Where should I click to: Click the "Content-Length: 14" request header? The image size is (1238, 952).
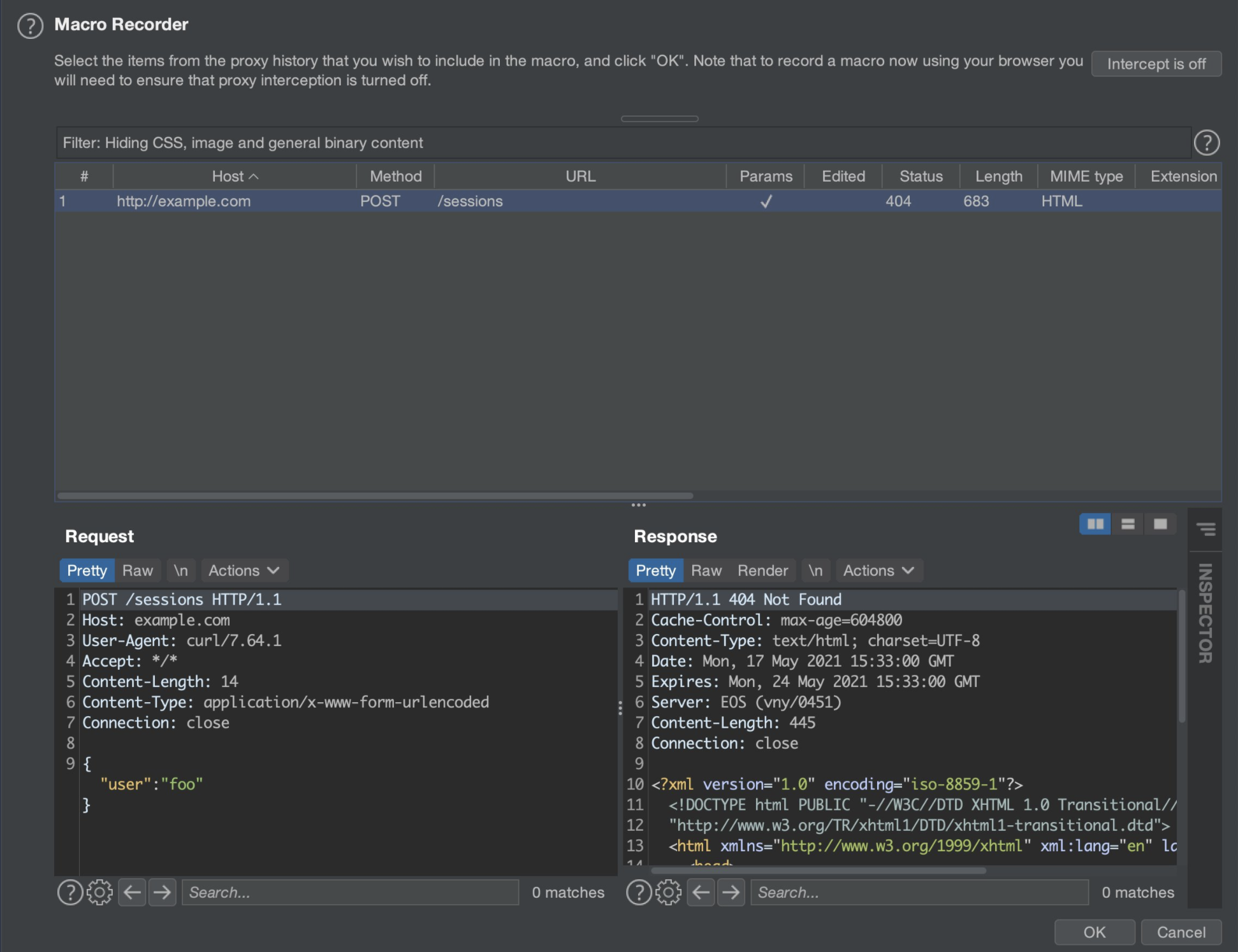point(160,681)
